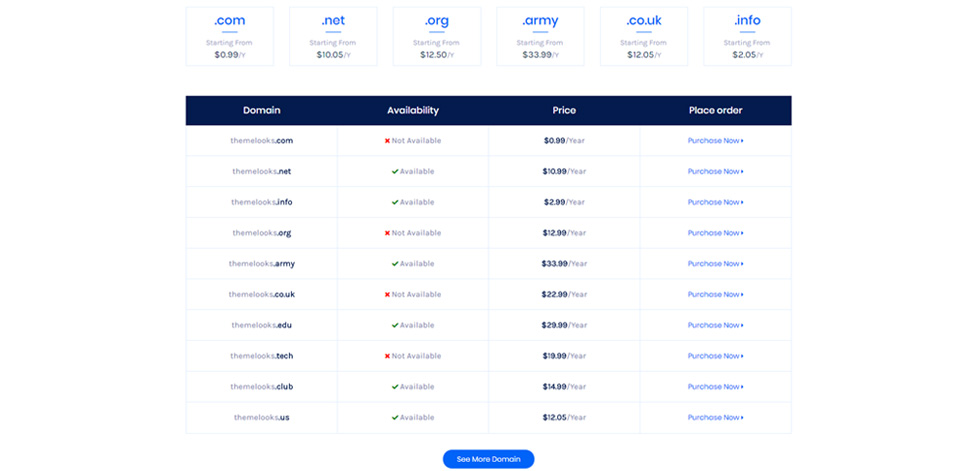Image resolution: width=980 pixels, height=471 pixels.
Task: Click the $14.99/Year price cell
Action: [564, 387]
